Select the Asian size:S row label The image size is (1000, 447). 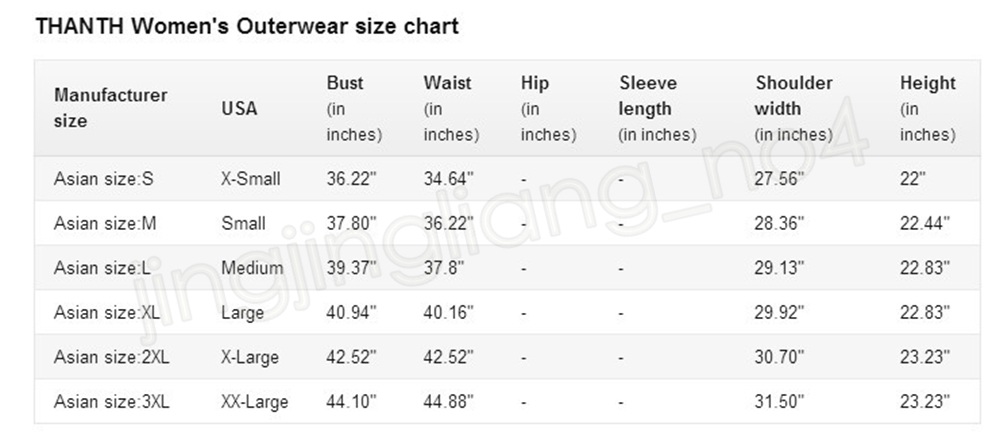pyautogui.click(x=103, y=179)
